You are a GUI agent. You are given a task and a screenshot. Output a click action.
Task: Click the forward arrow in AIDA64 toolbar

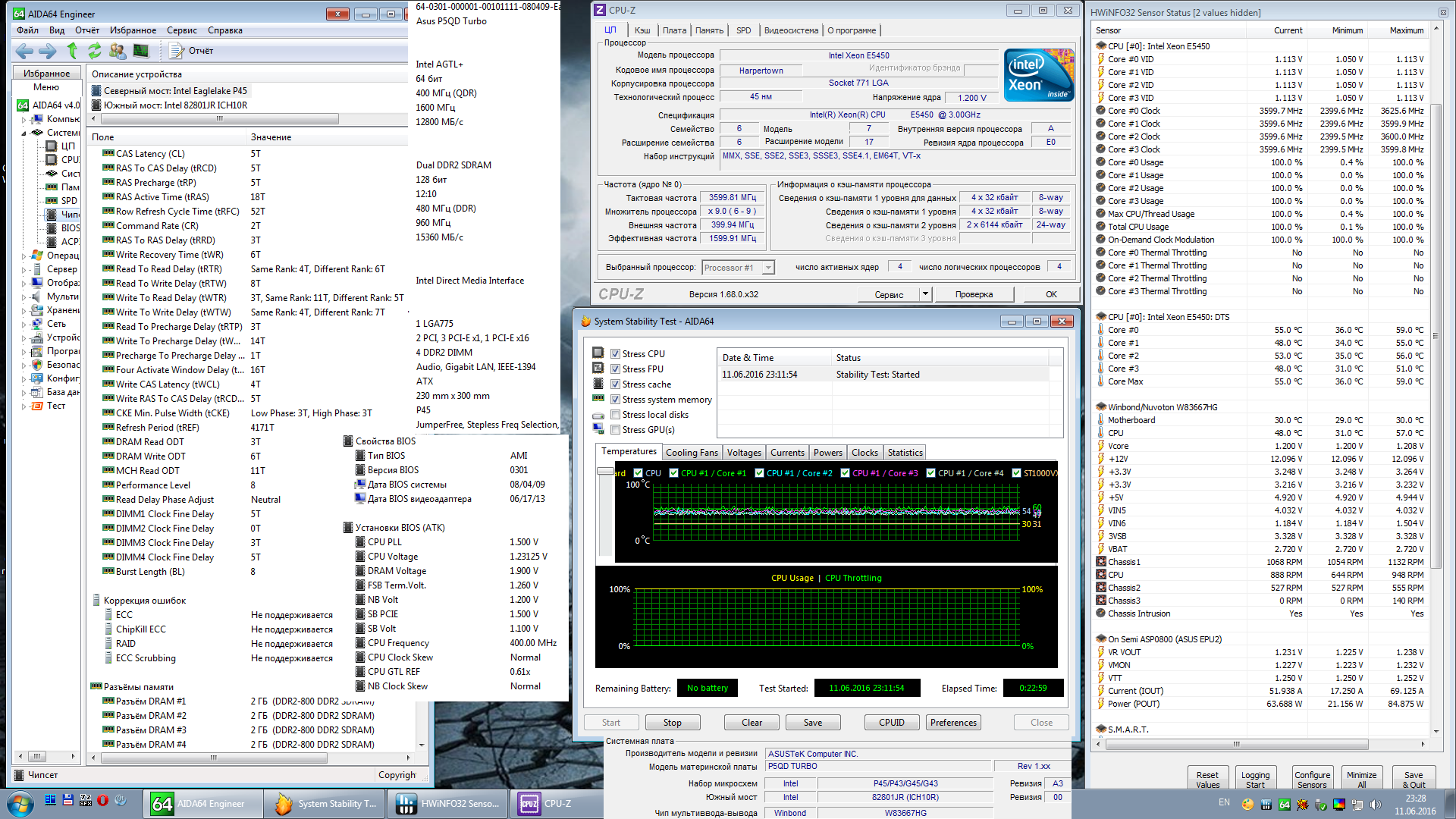click(x=48, y=51)
